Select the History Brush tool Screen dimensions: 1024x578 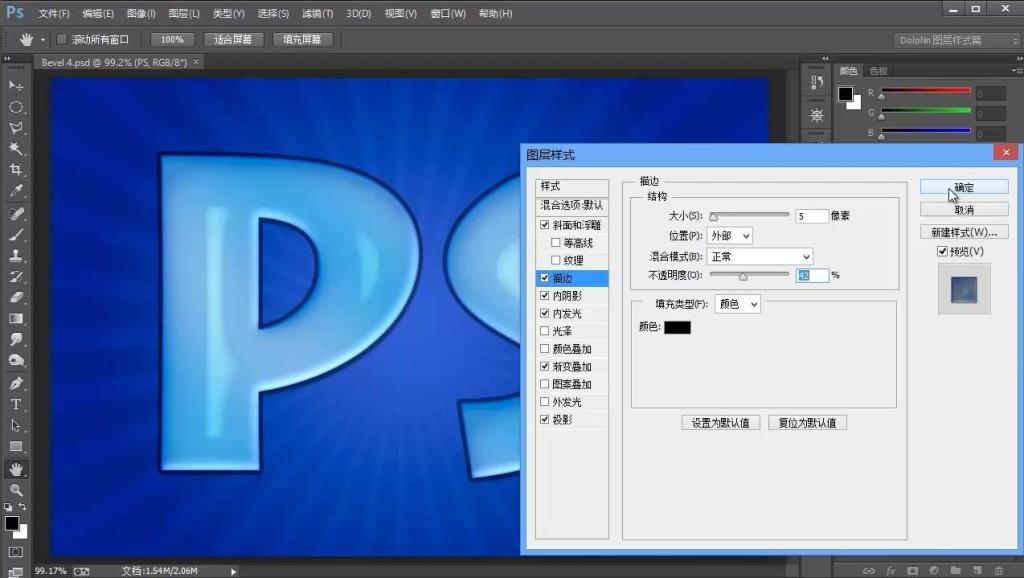click(16, 276)
